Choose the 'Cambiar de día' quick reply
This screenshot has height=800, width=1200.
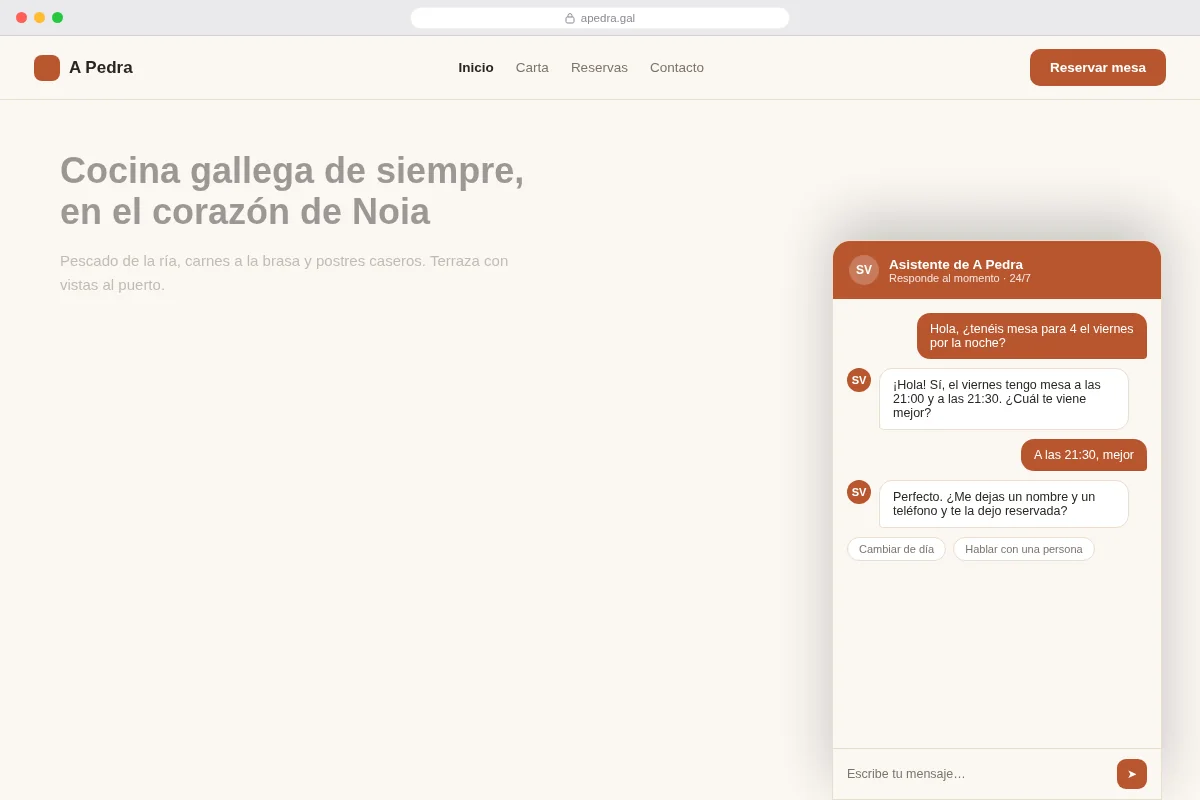pyautogui.click(x=896, y=549)
